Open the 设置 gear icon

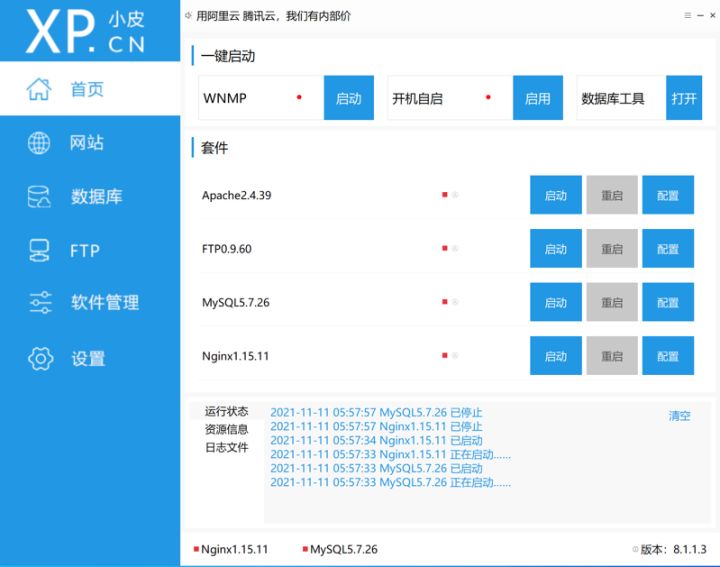(x=39, y=358)
